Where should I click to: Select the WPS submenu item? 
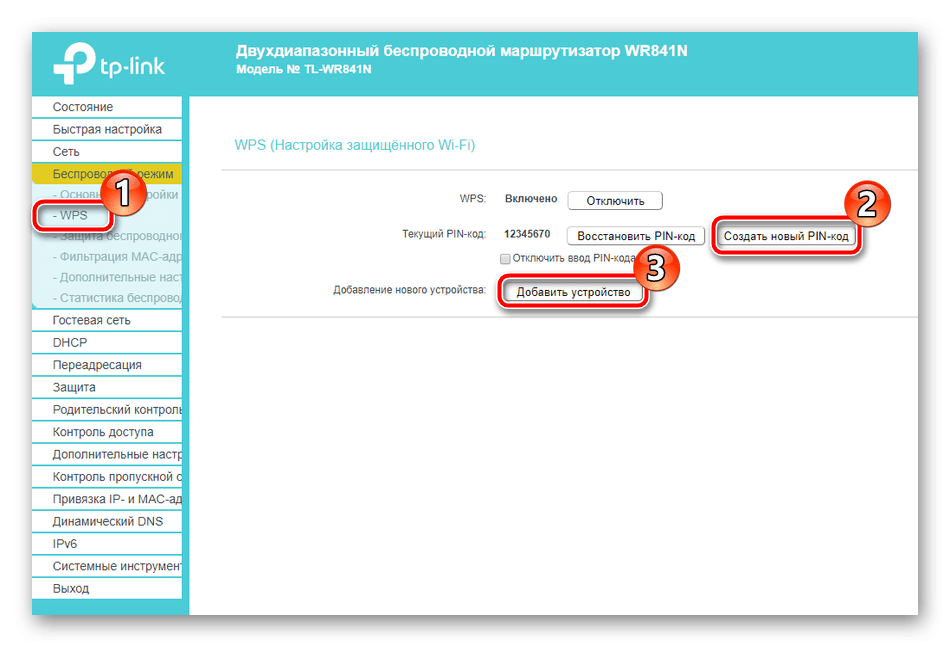73,215
